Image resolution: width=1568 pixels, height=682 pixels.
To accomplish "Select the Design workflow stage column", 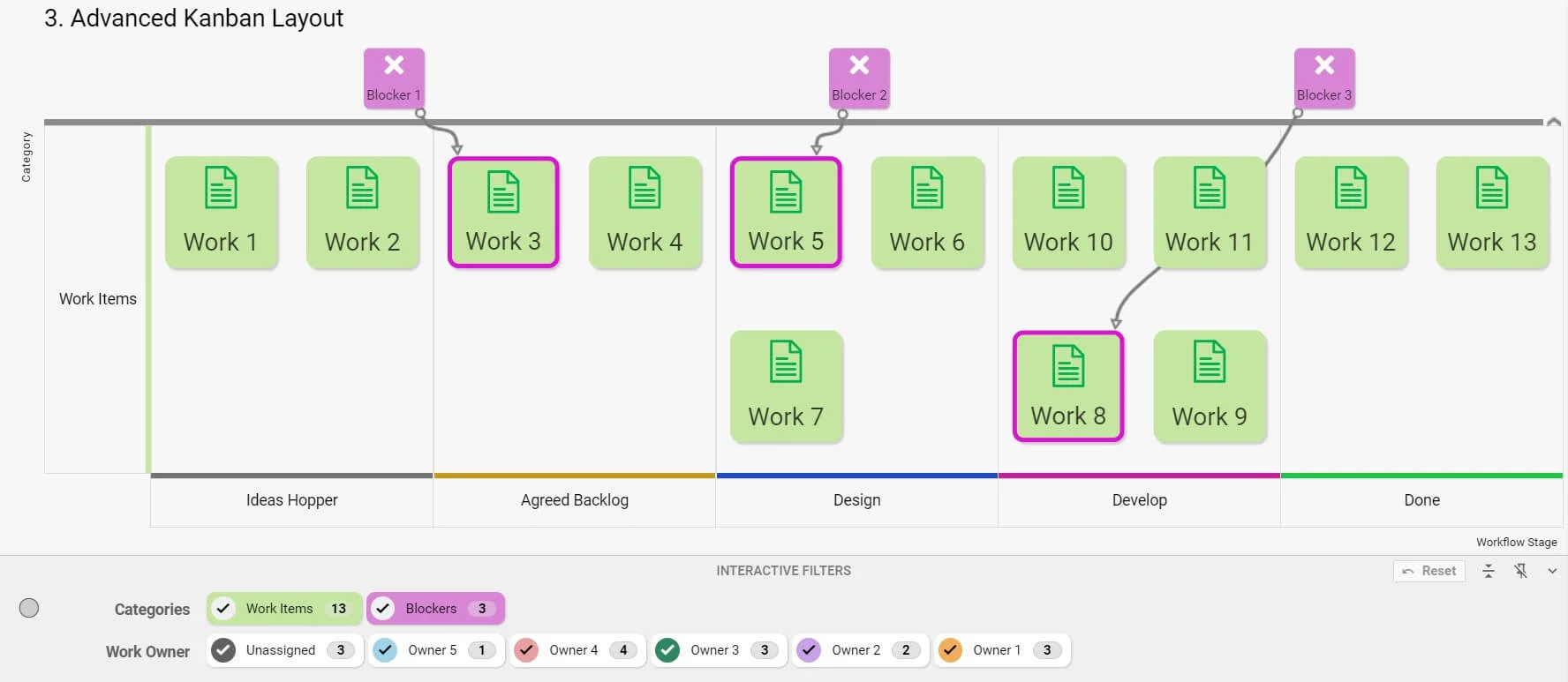I will click(856, 500).
